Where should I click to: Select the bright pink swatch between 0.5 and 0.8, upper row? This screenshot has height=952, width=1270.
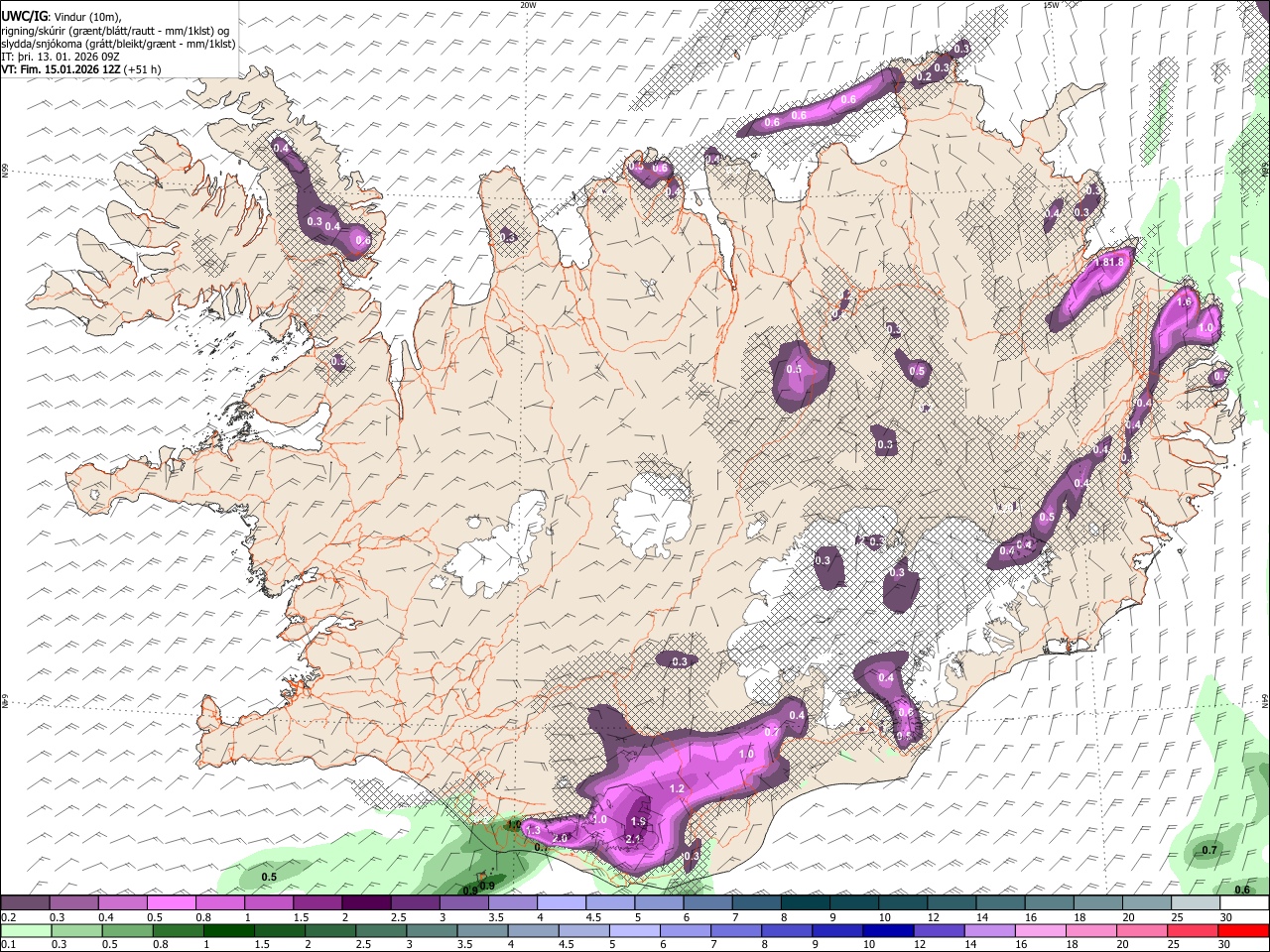tap(171, 902)
